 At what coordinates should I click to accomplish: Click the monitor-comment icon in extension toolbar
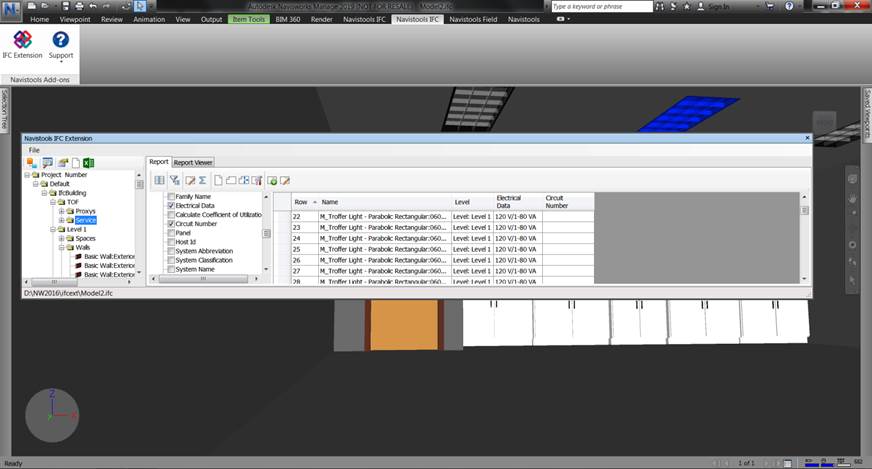(47, 162)
